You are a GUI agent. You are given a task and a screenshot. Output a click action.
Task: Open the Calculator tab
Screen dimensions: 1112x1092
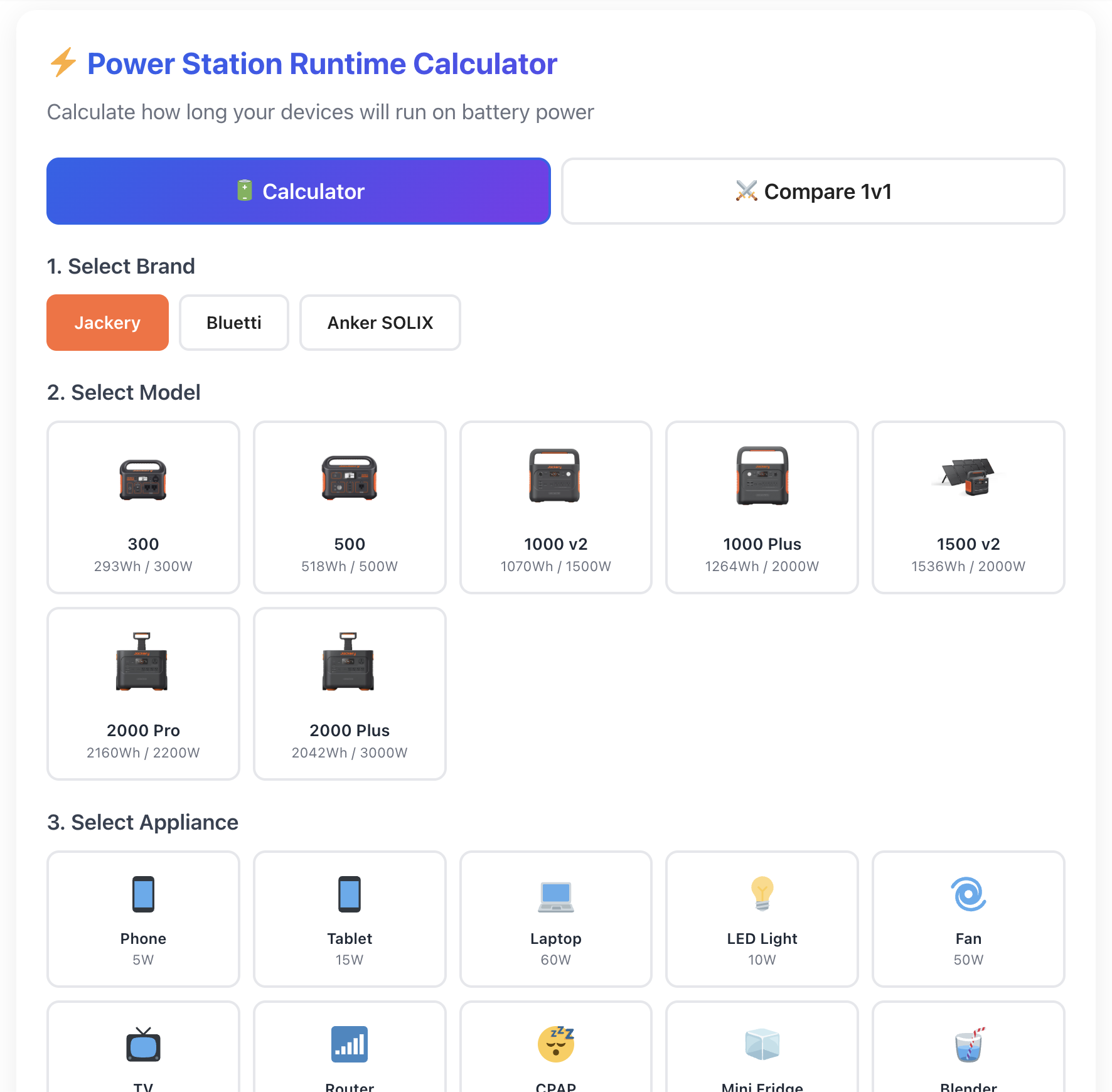(x=299, y=191)
